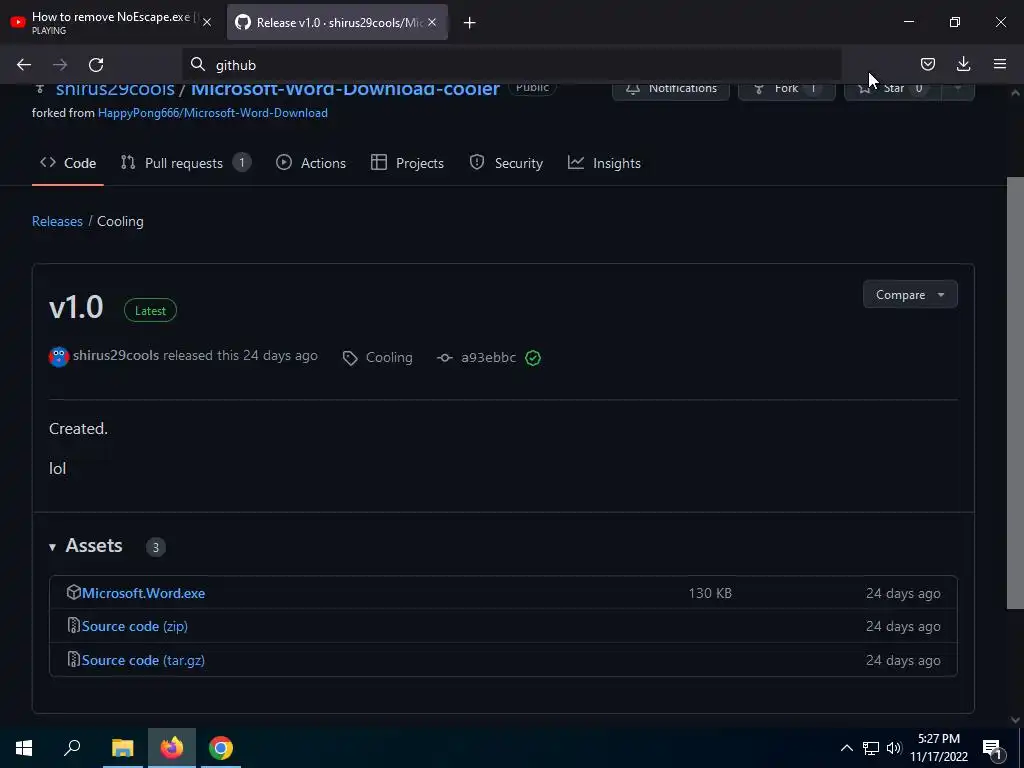Switch to the YouTube NoEscape.exe tab
This screenshot has width=1024, height=768.
click(111, 22)
